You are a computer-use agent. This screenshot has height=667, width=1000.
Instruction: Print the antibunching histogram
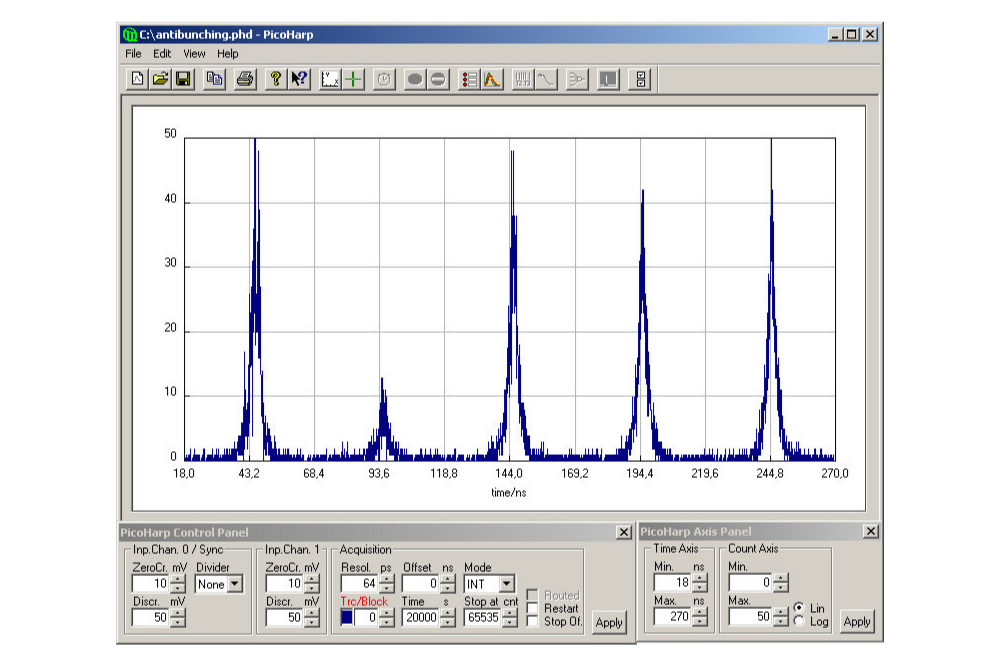242,80
